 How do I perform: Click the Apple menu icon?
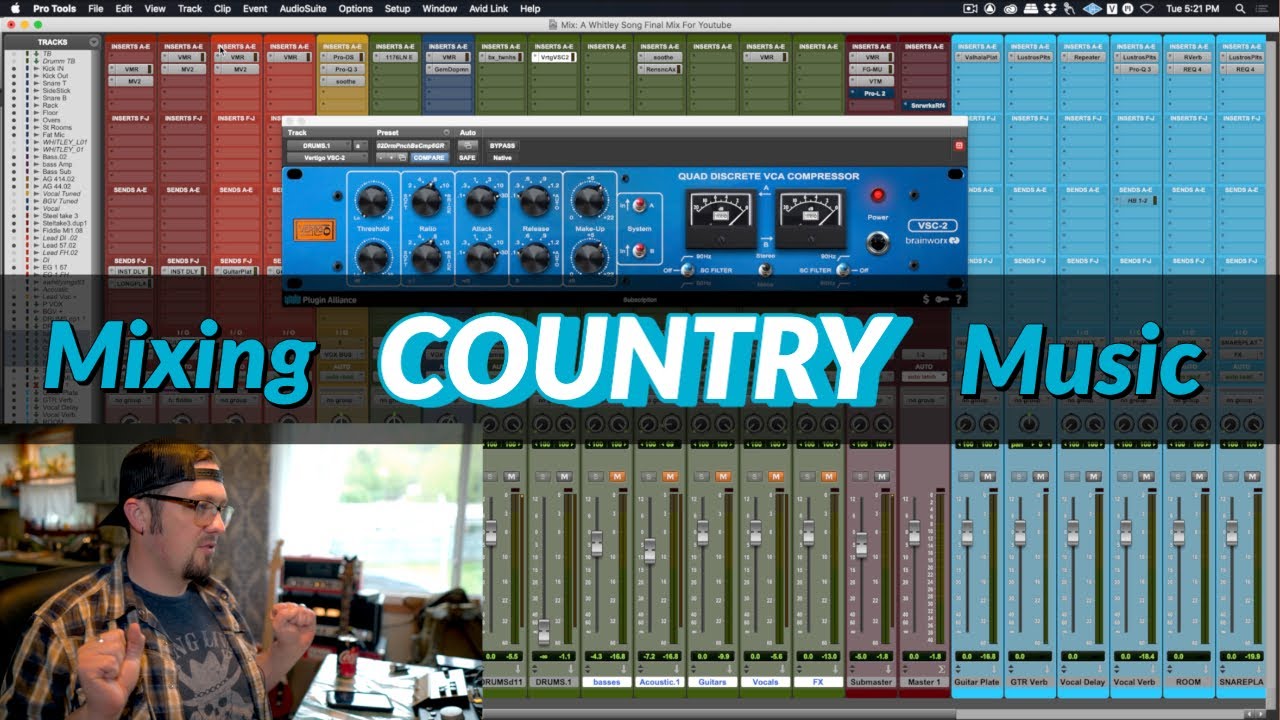15,8
